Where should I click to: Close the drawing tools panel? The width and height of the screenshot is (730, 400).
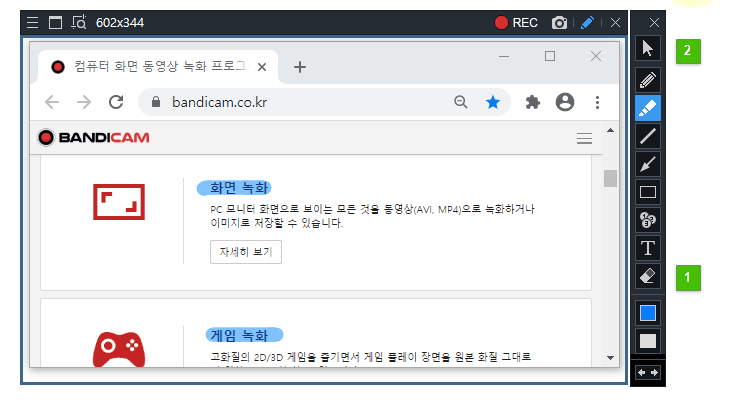(x=654, y=23)
